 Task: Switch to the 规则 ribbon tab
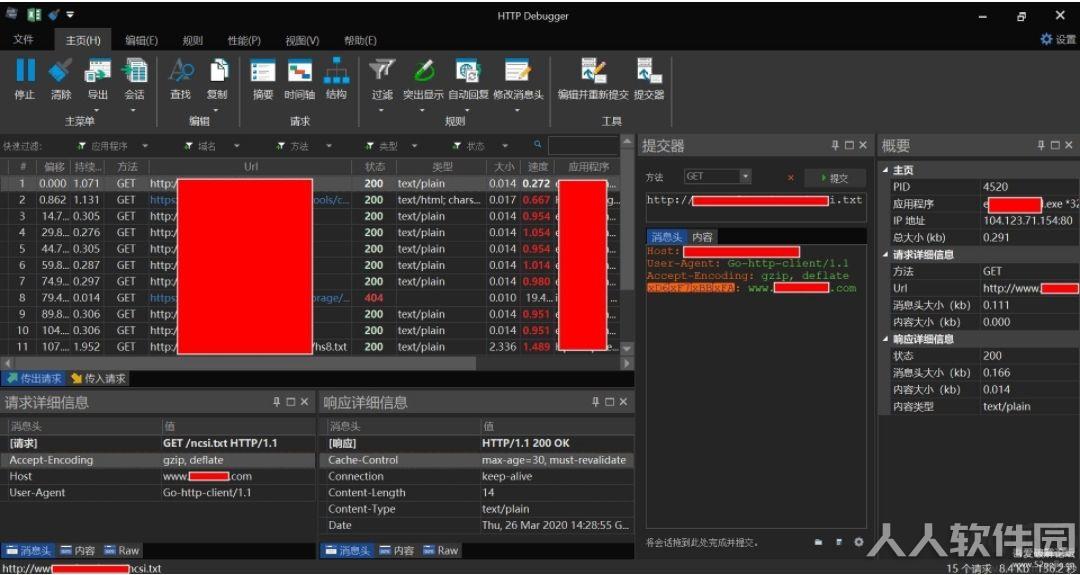tap(193, 41)
